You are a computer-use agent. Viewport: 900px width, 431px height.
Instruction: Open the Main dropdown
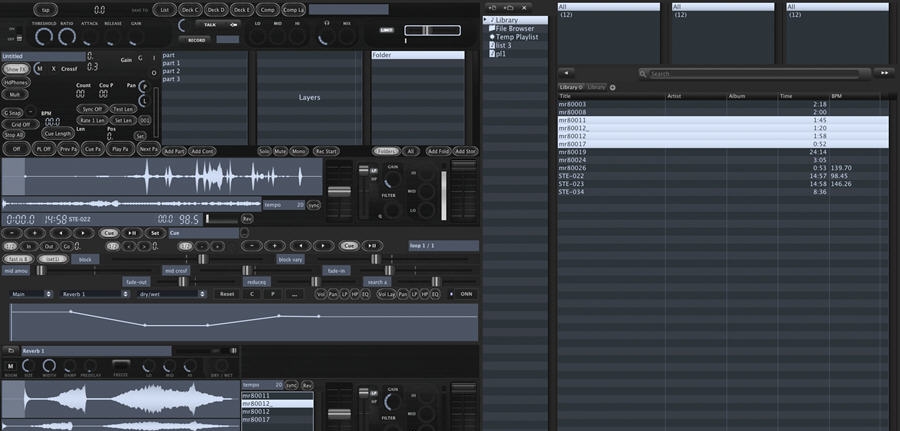(x=32, y=294)
